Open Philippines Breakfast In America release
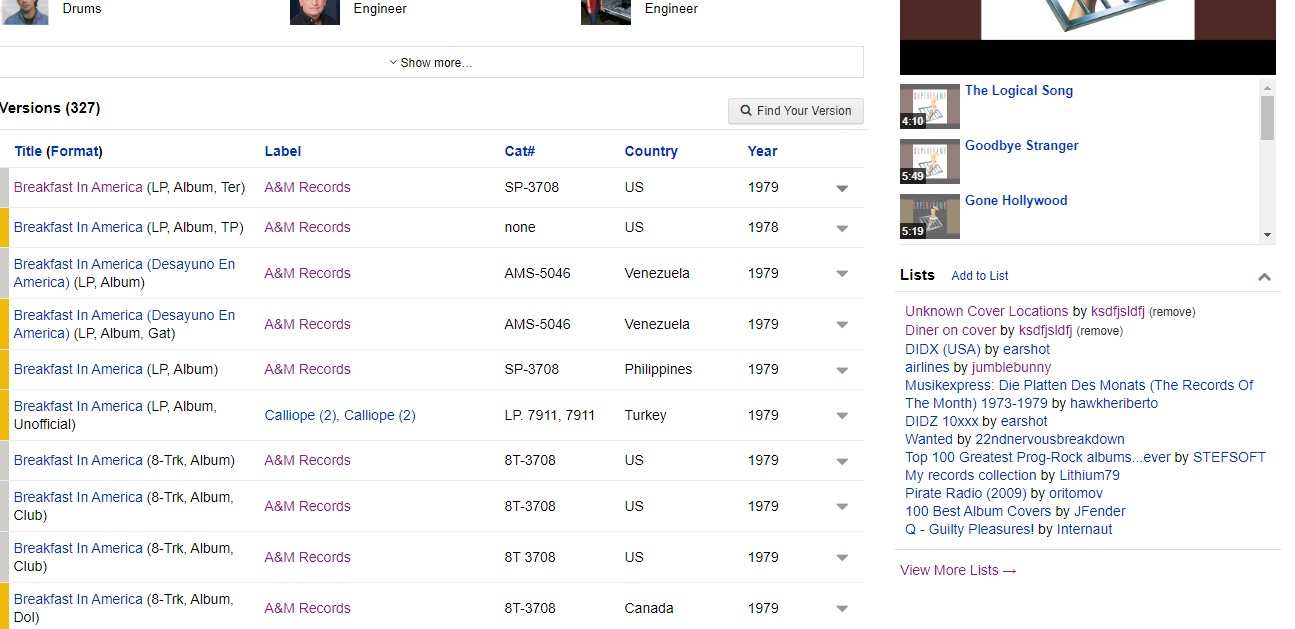 [78, 369]
